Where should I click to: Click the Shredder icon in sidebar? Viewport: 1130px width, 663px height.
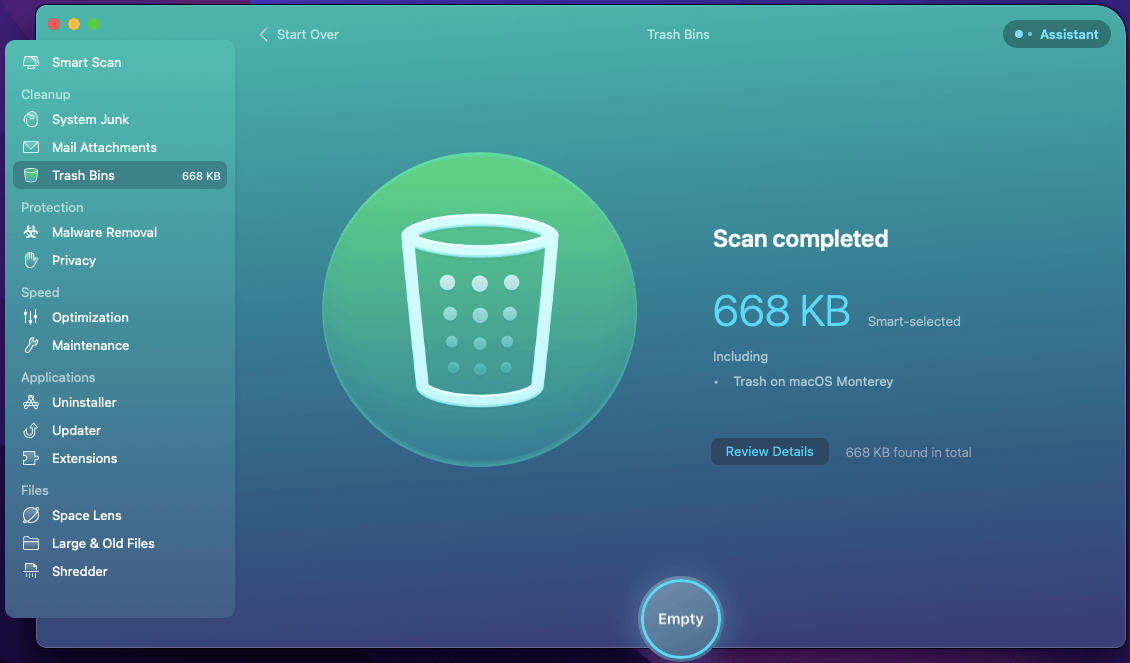tap(31, 571)
